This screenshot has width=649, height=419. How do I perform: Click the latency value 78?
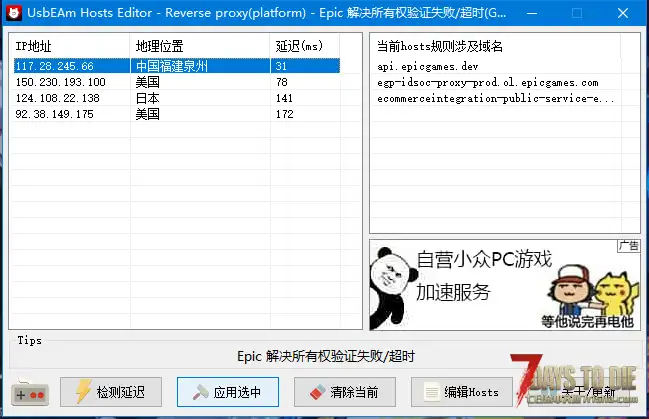282,82
